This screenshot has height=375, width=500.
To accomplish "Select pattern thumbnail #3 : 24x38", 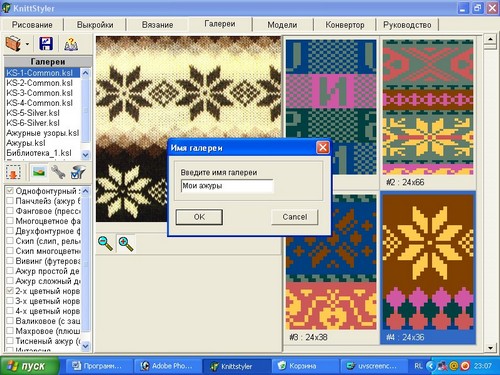I will [331, 268].
